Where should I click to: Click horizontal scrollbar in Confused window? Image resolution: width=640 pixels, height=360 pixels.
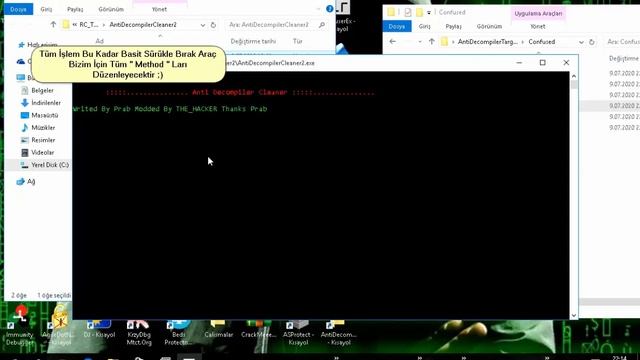[609, 302]
